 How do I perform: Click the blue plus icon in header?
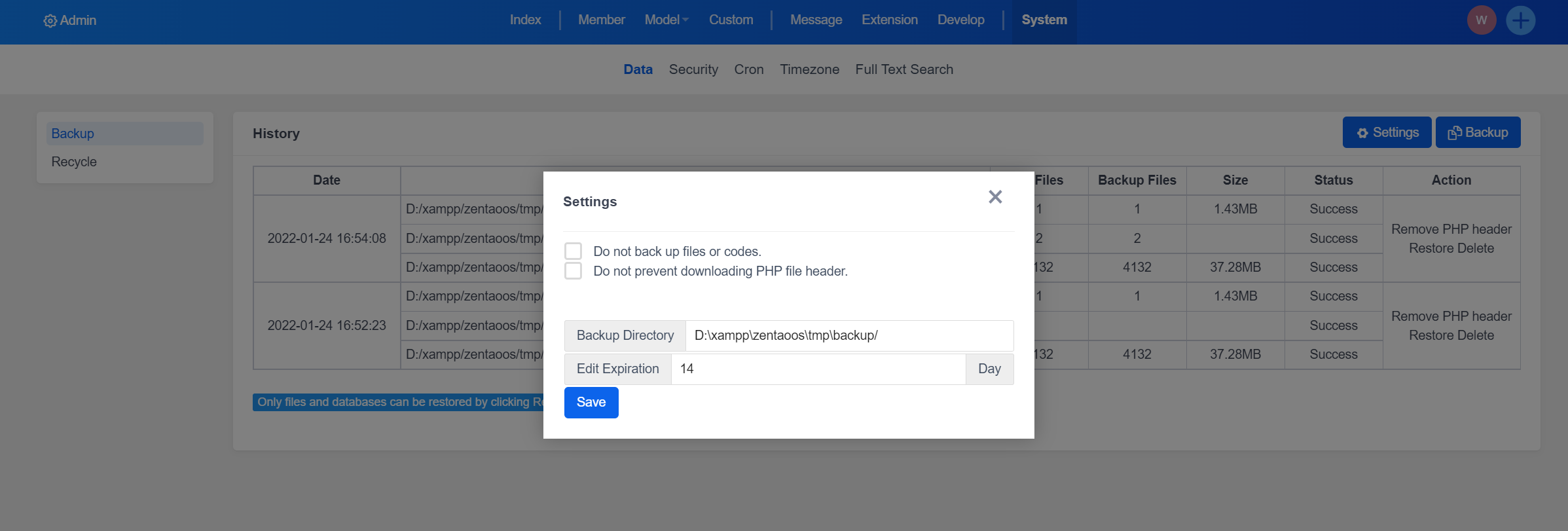pyautogui.click(x=1520, y=20)
